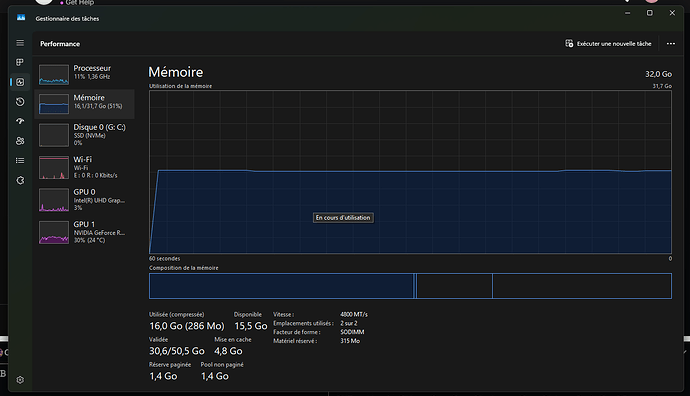Open Task Manager settings gear
The height and width of the screenshot is (396, 690).
[20, 380]
